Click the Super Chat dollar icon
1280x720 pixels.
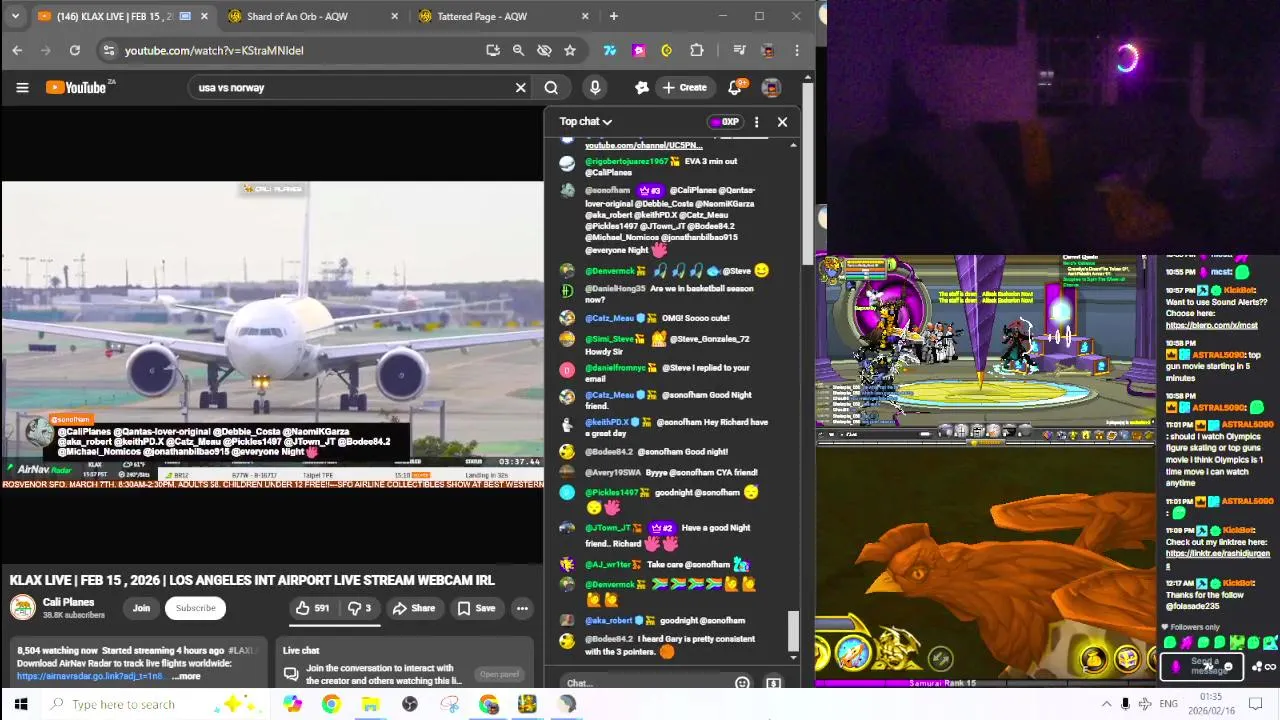pyautogui.click(x=773, y=683)
